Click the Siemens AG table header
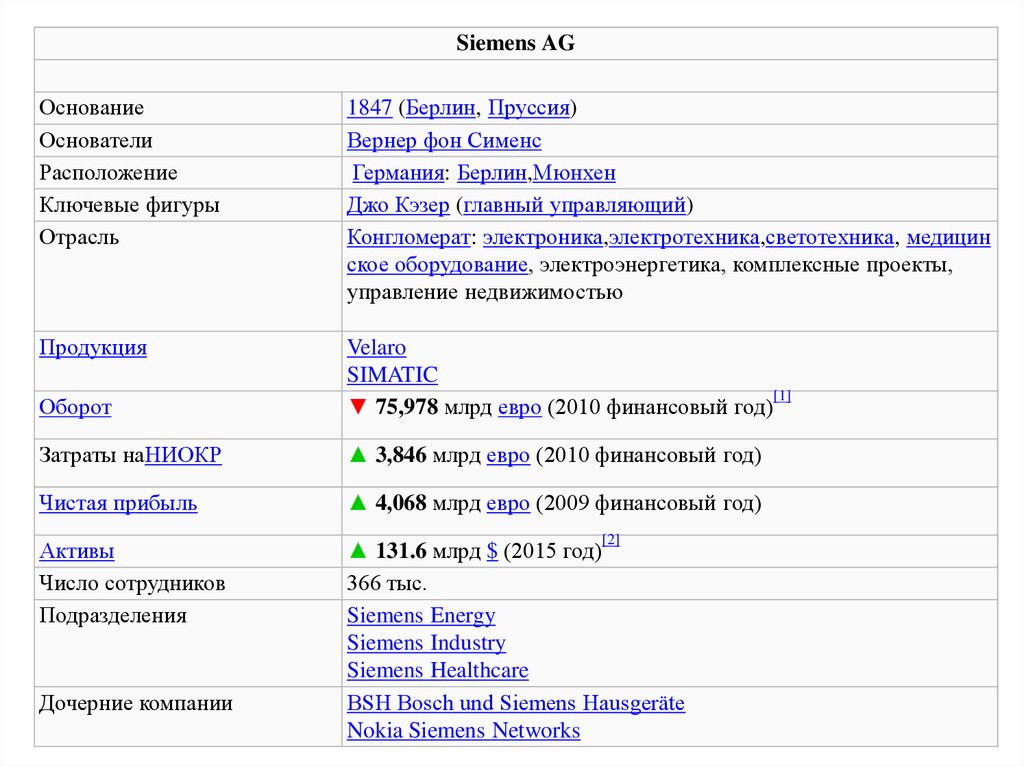 click(x=516, y=44)
